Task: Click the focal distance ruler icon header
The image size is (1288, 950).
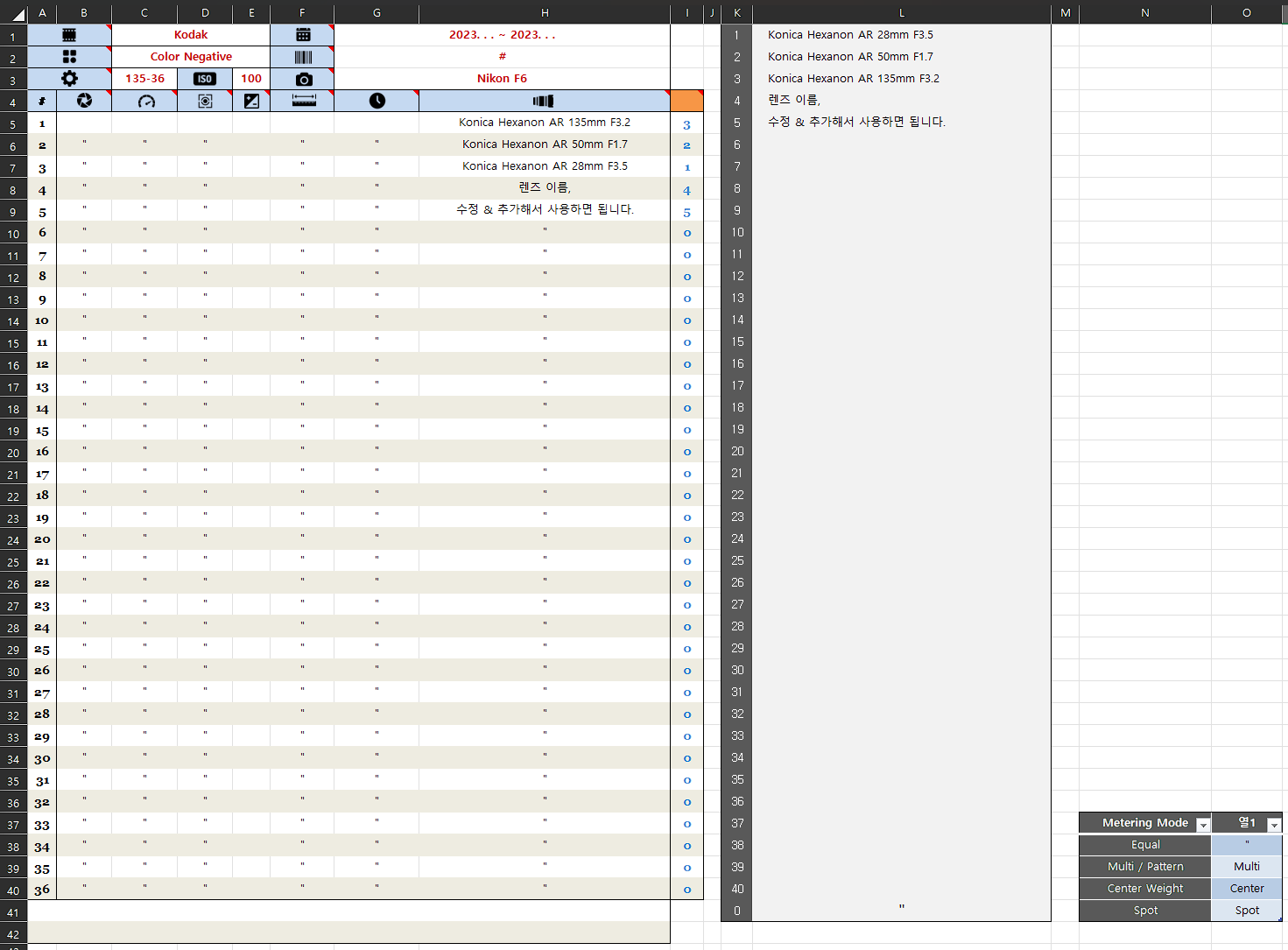Action: 303,101
